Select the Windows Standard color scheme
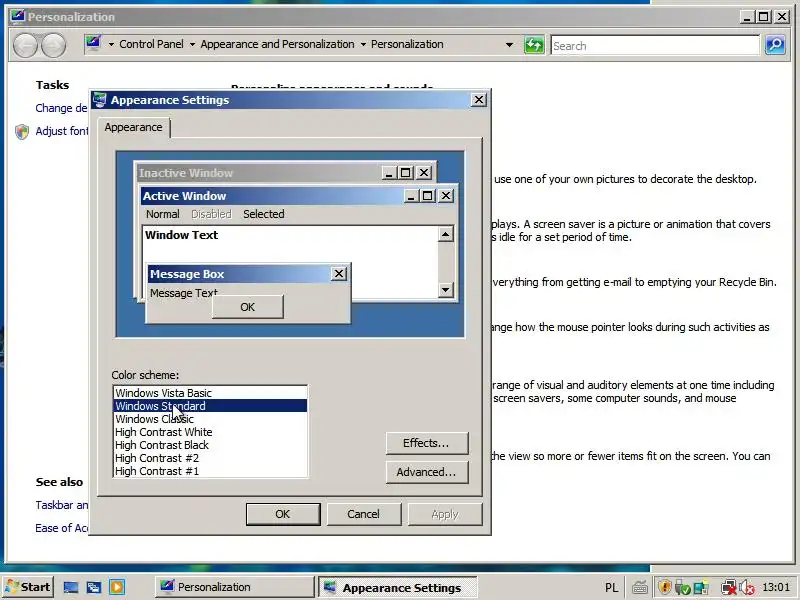 pos(210,406)
